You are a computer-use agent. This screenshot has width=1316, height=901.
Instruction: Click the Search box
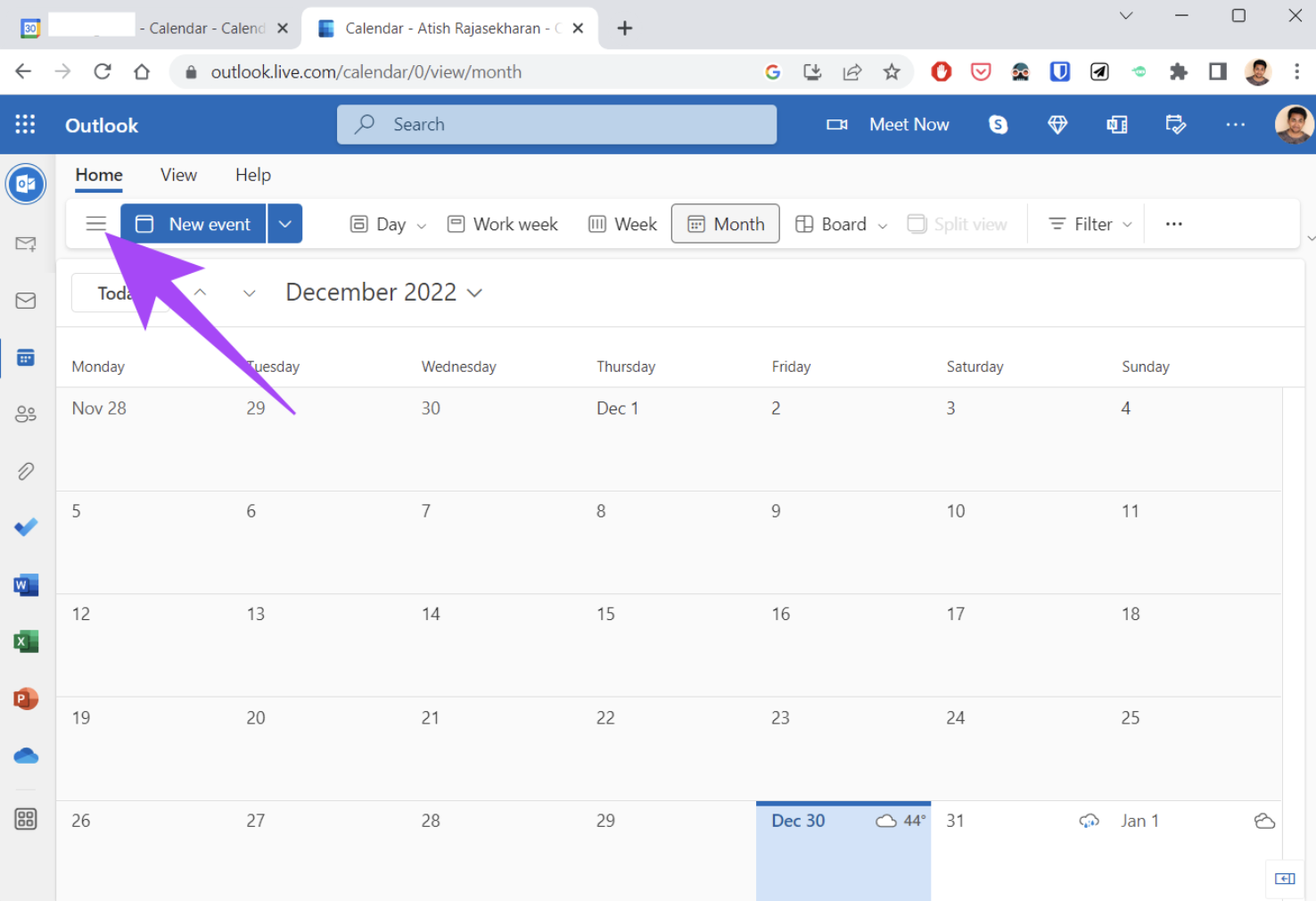556,124
